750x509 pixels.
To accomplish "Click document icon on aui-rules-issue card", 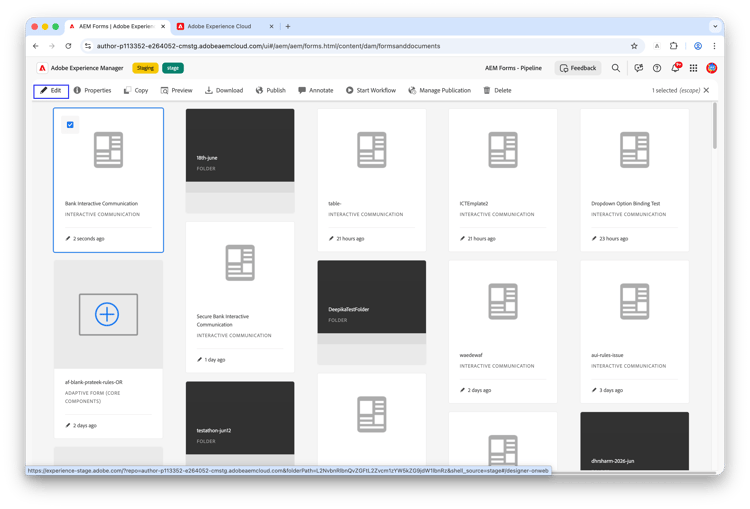I will [x=635, y=301].
